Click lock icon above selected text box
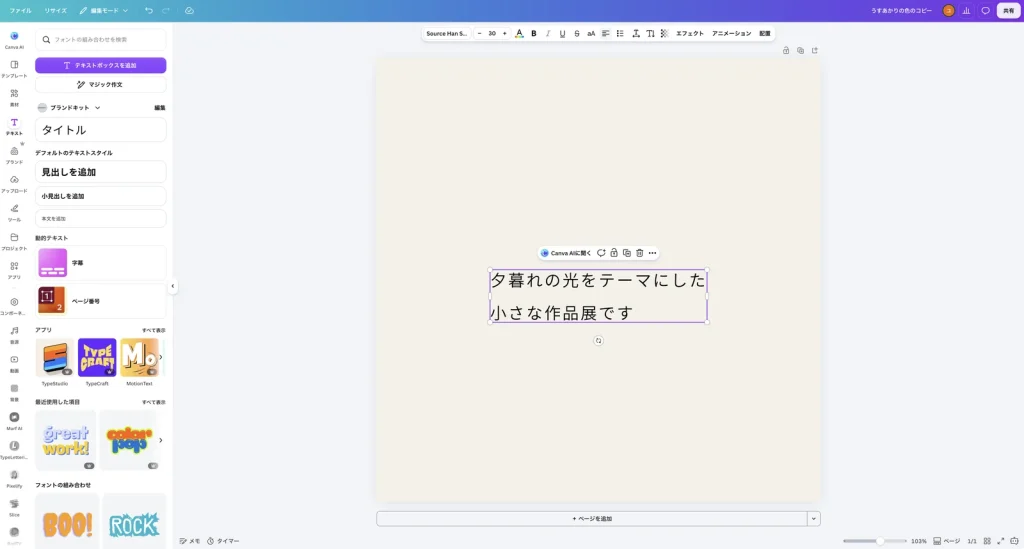This screenshot has height=549, width=1024. click(x=614, y=253)
